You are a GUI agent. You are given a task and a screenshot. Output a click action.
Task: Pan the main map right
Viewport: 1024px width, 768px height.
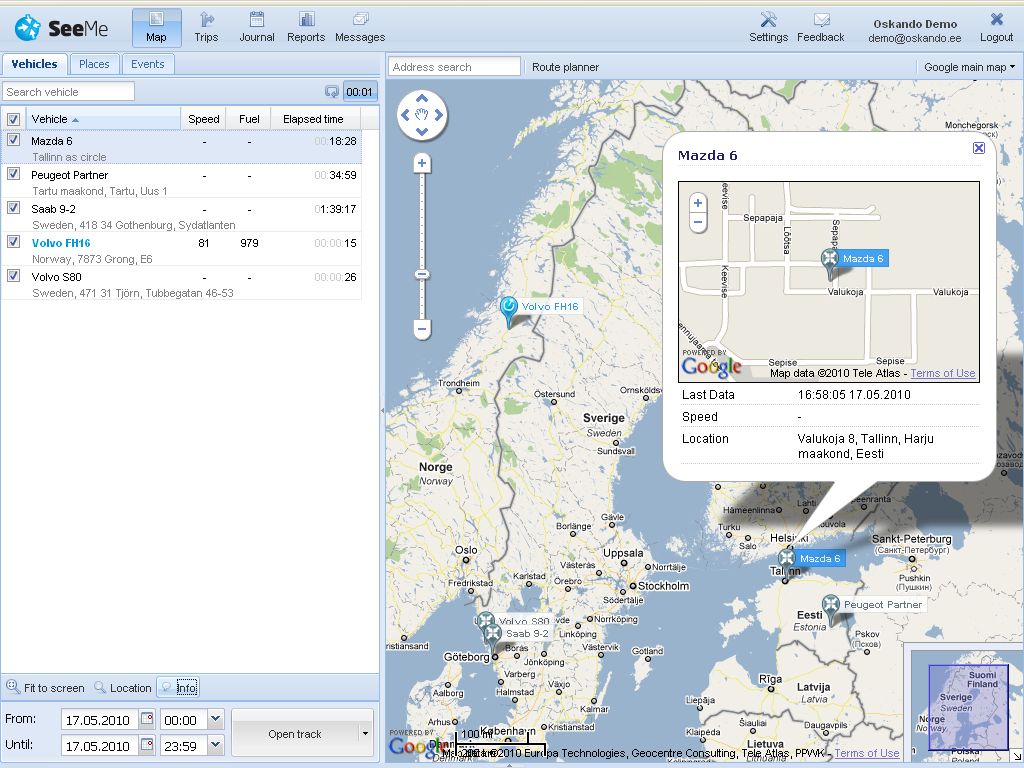pos(439,115)
